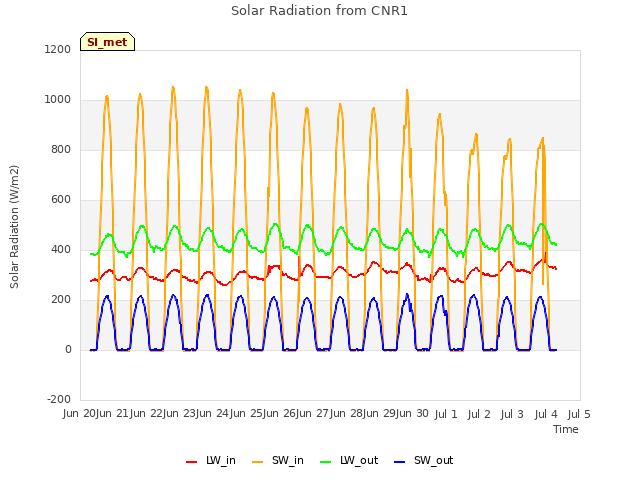Click the Jul 1 x-axis date label
Viewport: 640px width, 480px height.
[446, 414]
